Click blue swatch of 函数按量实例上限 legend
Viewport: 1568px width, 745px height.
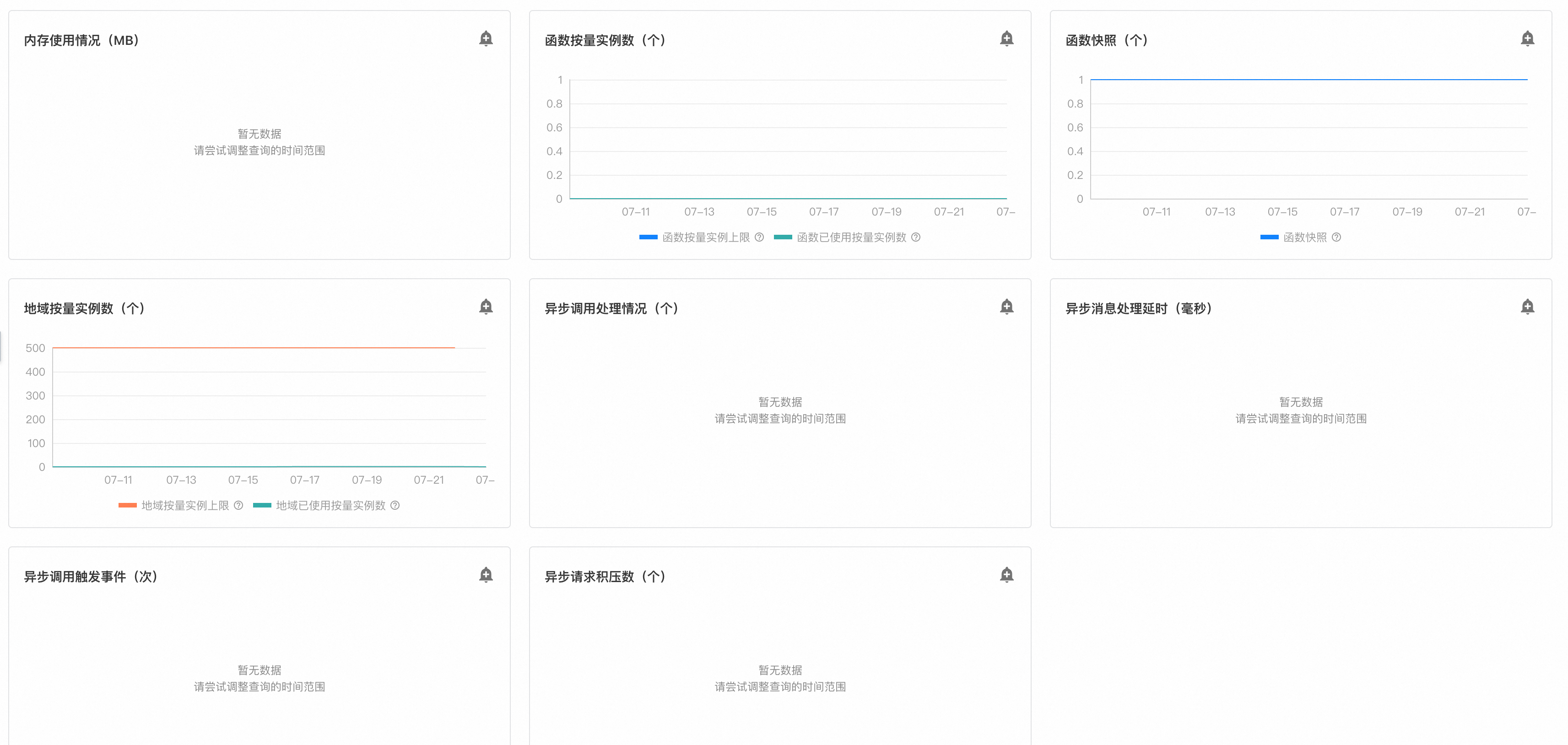pos(648,238)
